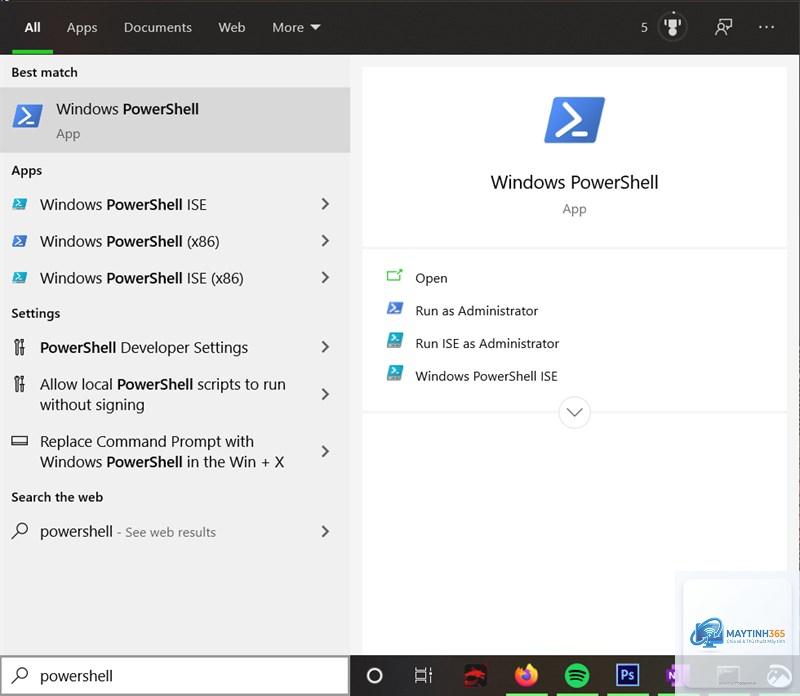Expand Allow local PowerShell scripts chevron
This screenshot has height=696, width=800.
coord(325,394)
